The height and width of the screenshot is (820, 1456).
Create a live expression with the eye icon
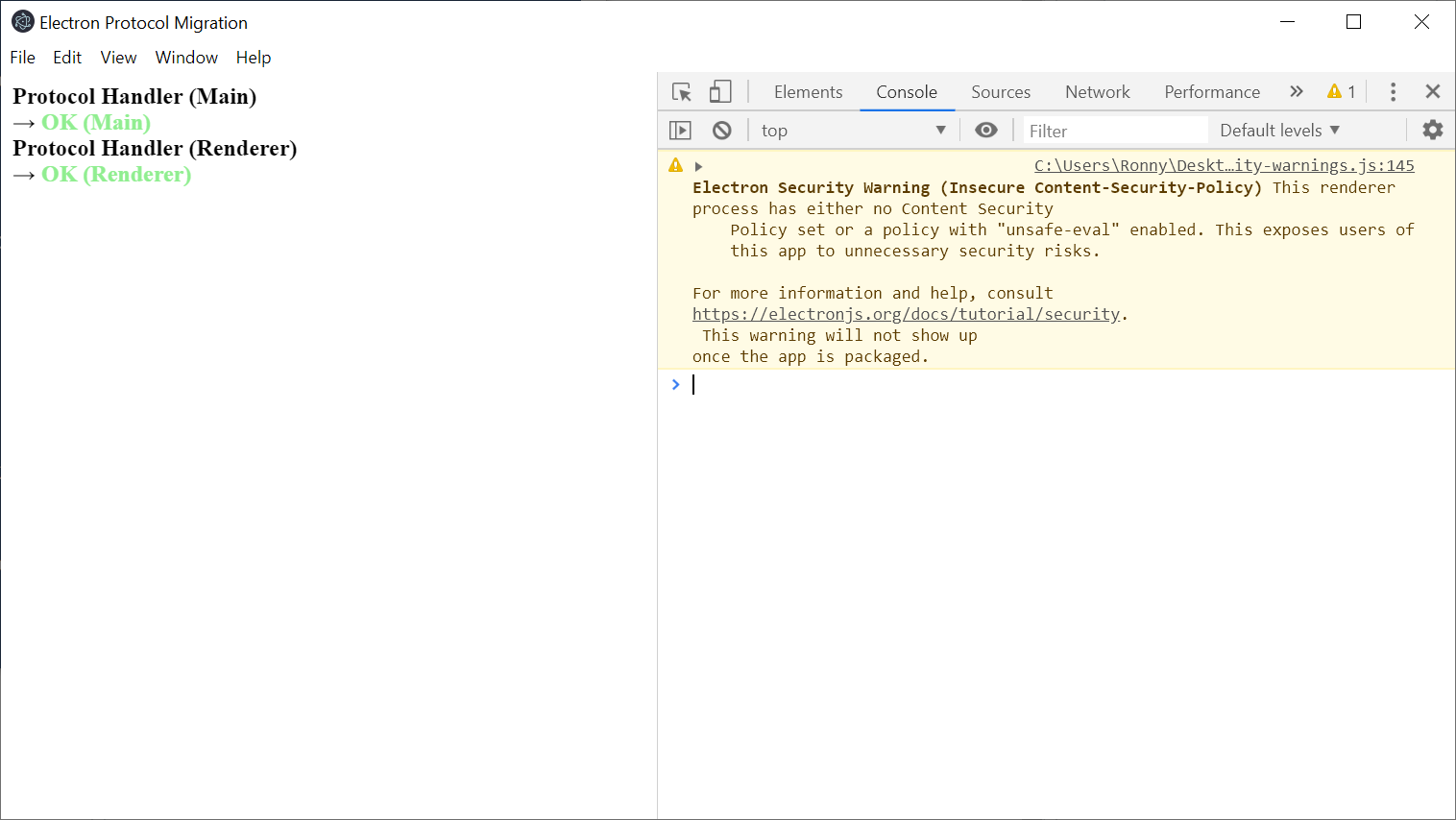point(986,130)
